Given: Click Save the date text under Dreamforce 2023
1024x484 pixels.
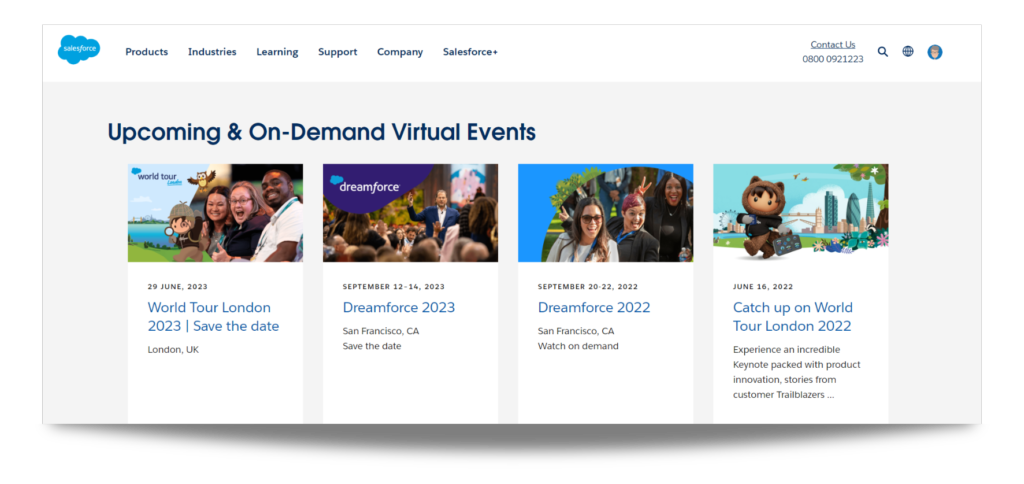Looking at the screenshot, I should [x=372, y=346].
